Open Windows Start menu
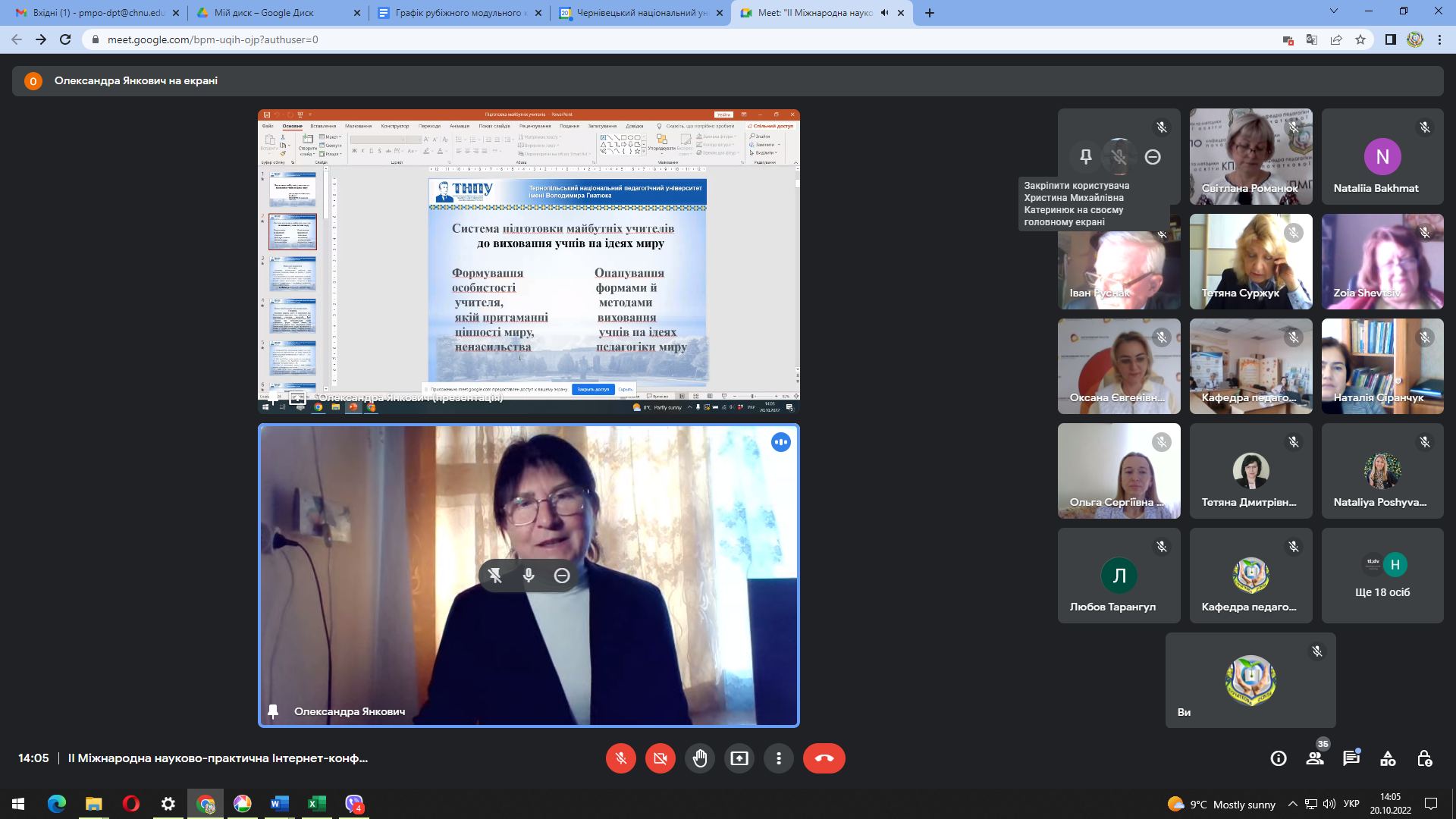1456x819 pixels. 18,804
